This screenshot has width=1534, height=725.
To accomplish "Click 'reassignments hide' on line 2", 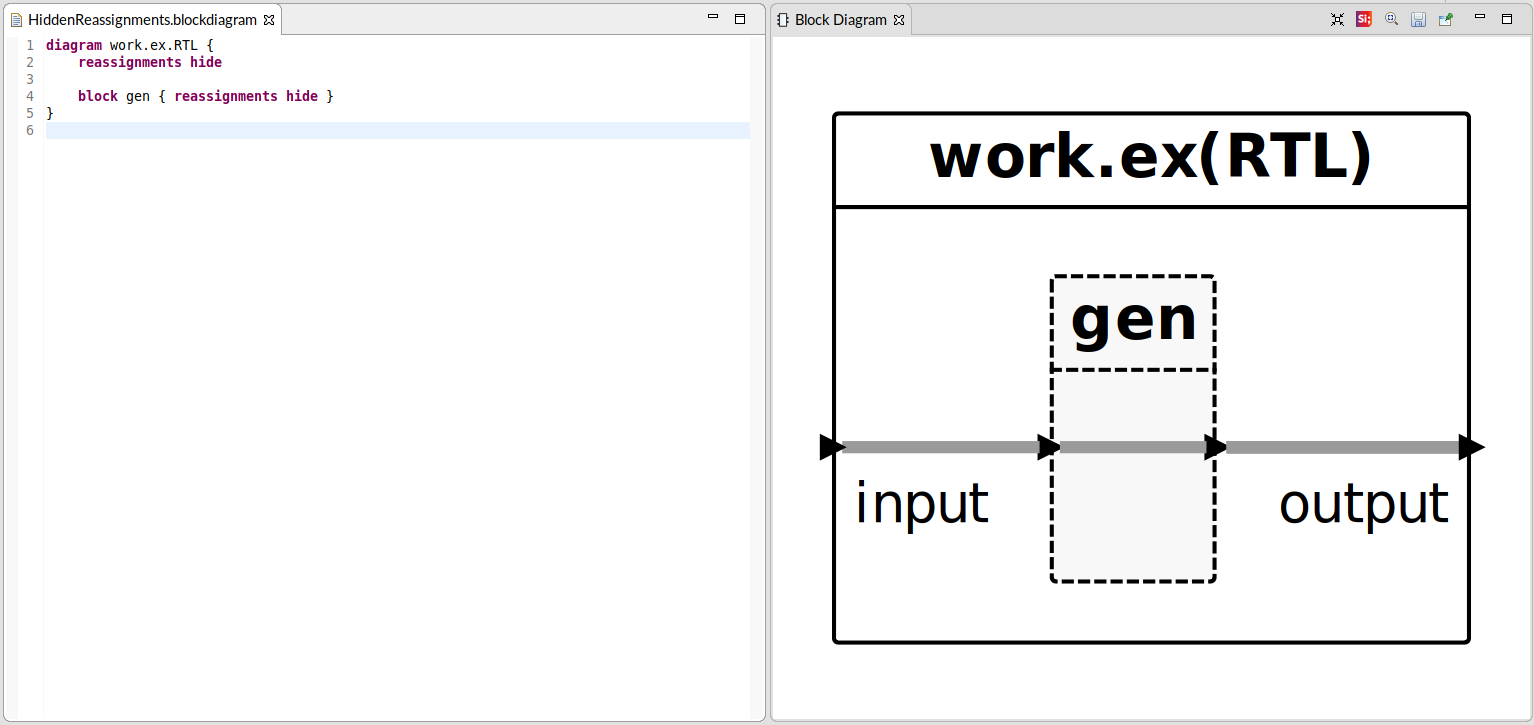I will point(150,62).
